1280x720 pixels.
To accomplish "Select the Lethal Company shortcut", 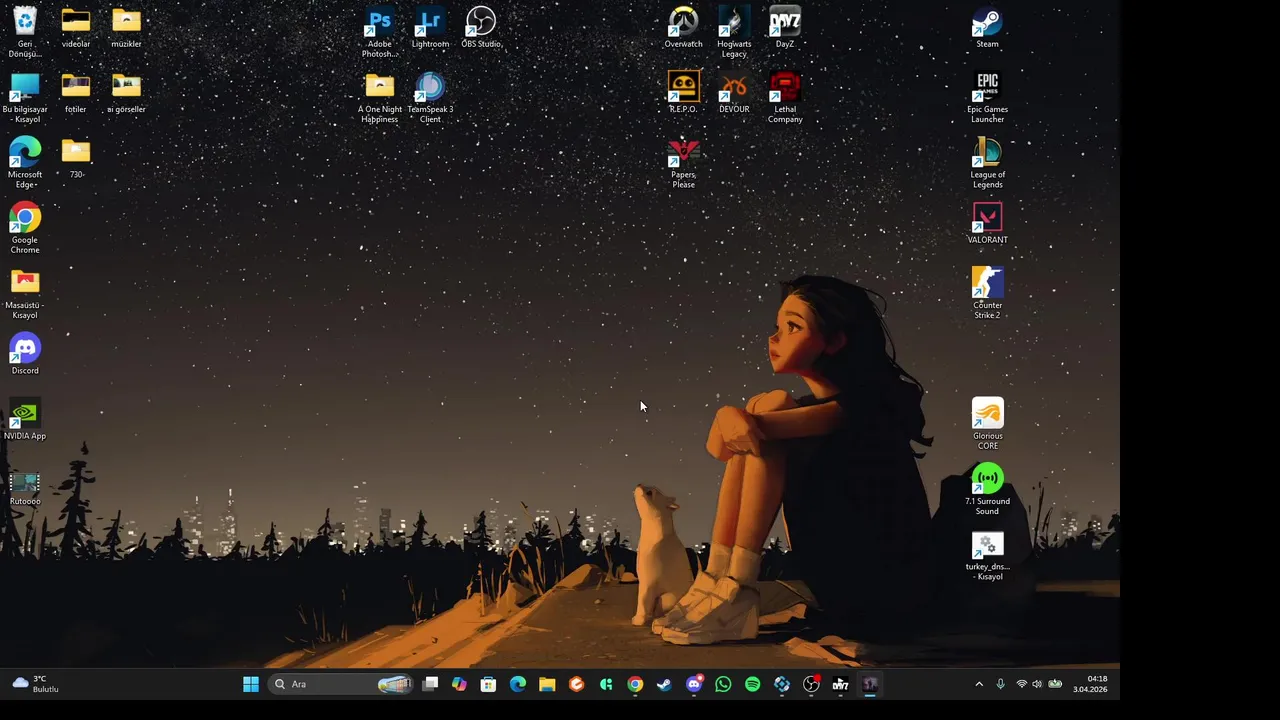I will [x=785, y=98].
